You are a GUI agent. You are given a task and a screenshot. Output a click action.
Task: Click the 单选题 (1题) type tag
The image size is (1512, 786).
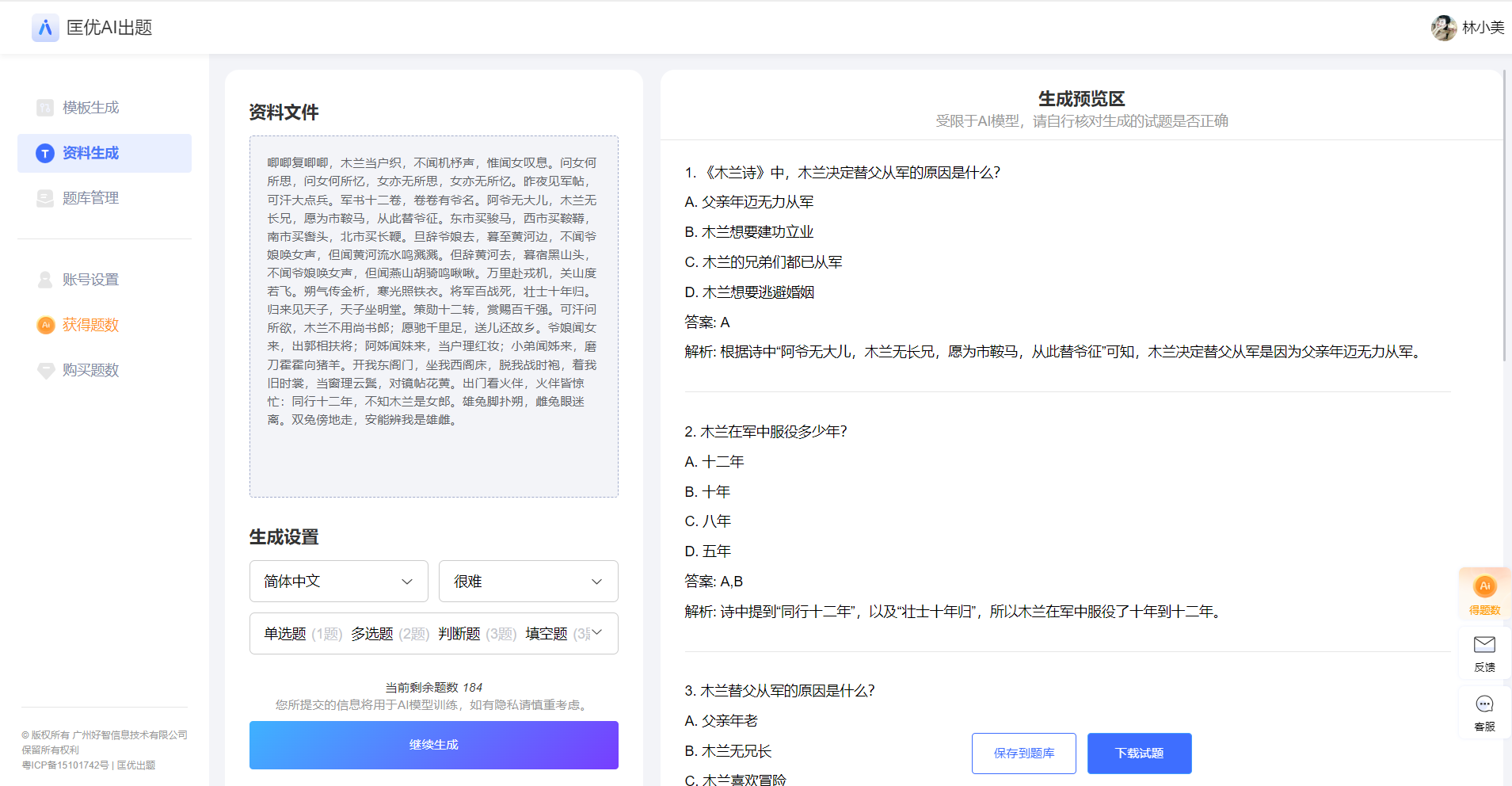(x=303, y=634)
